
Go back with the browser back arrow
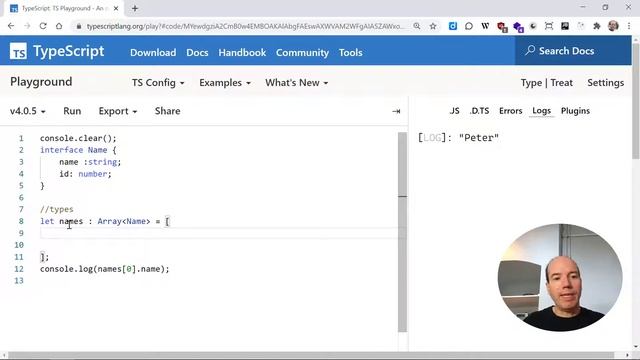click(11, 26)
